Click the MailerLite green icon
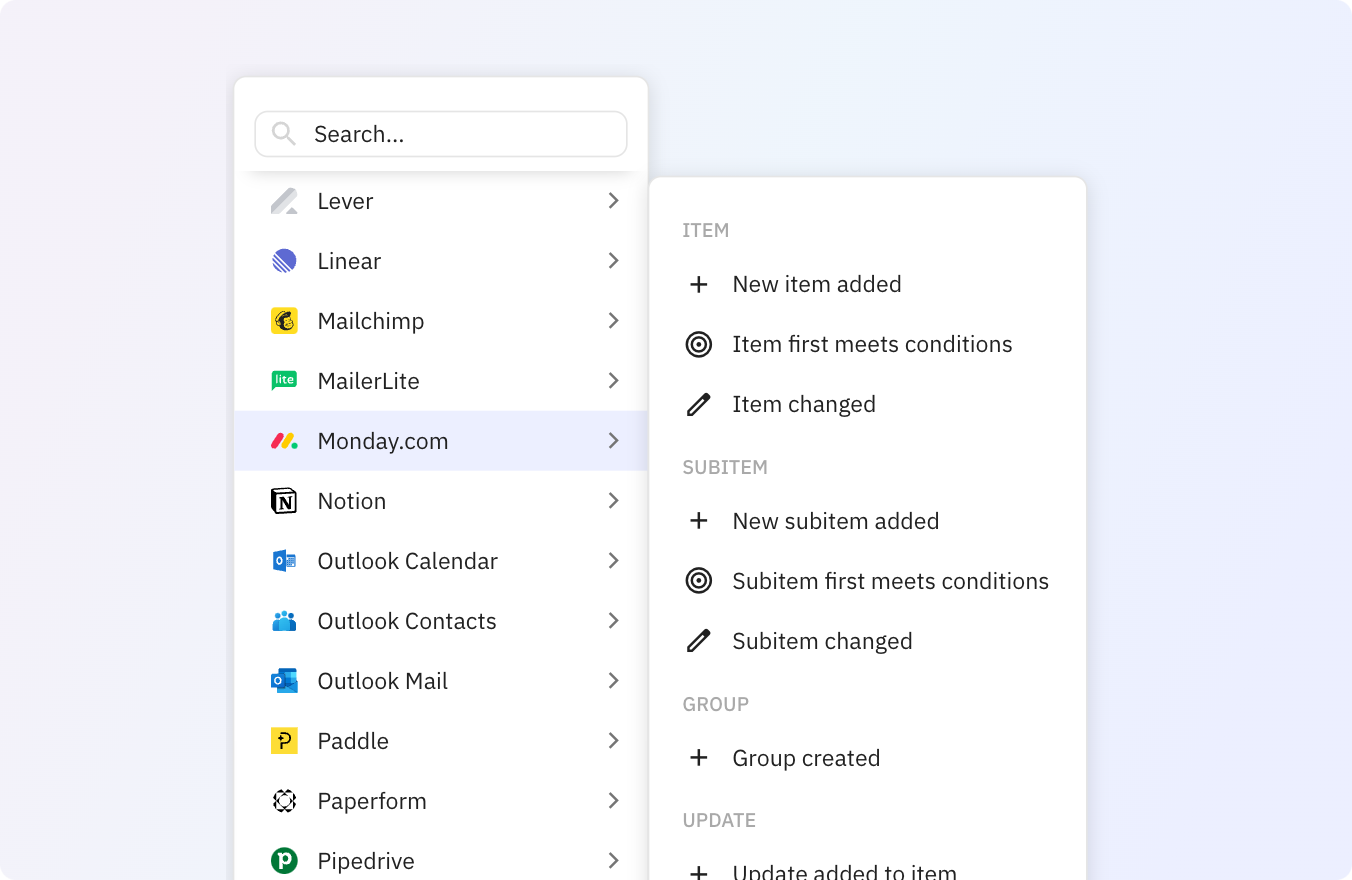This screenshot has width=1352, height=880. coord(284,381)
